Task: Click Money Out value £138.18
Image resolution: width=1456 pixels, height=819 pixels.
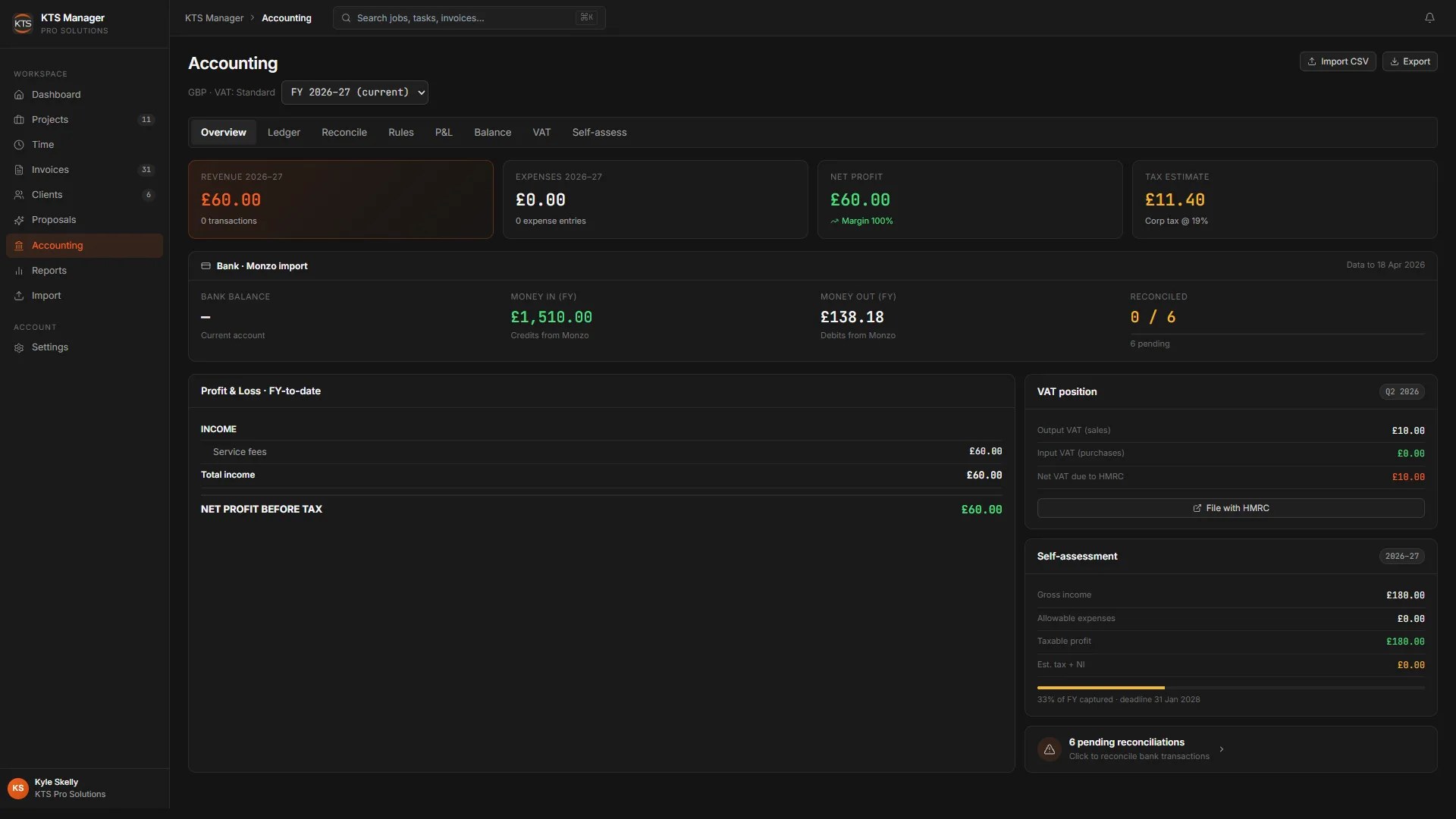Action: (852, 318)
